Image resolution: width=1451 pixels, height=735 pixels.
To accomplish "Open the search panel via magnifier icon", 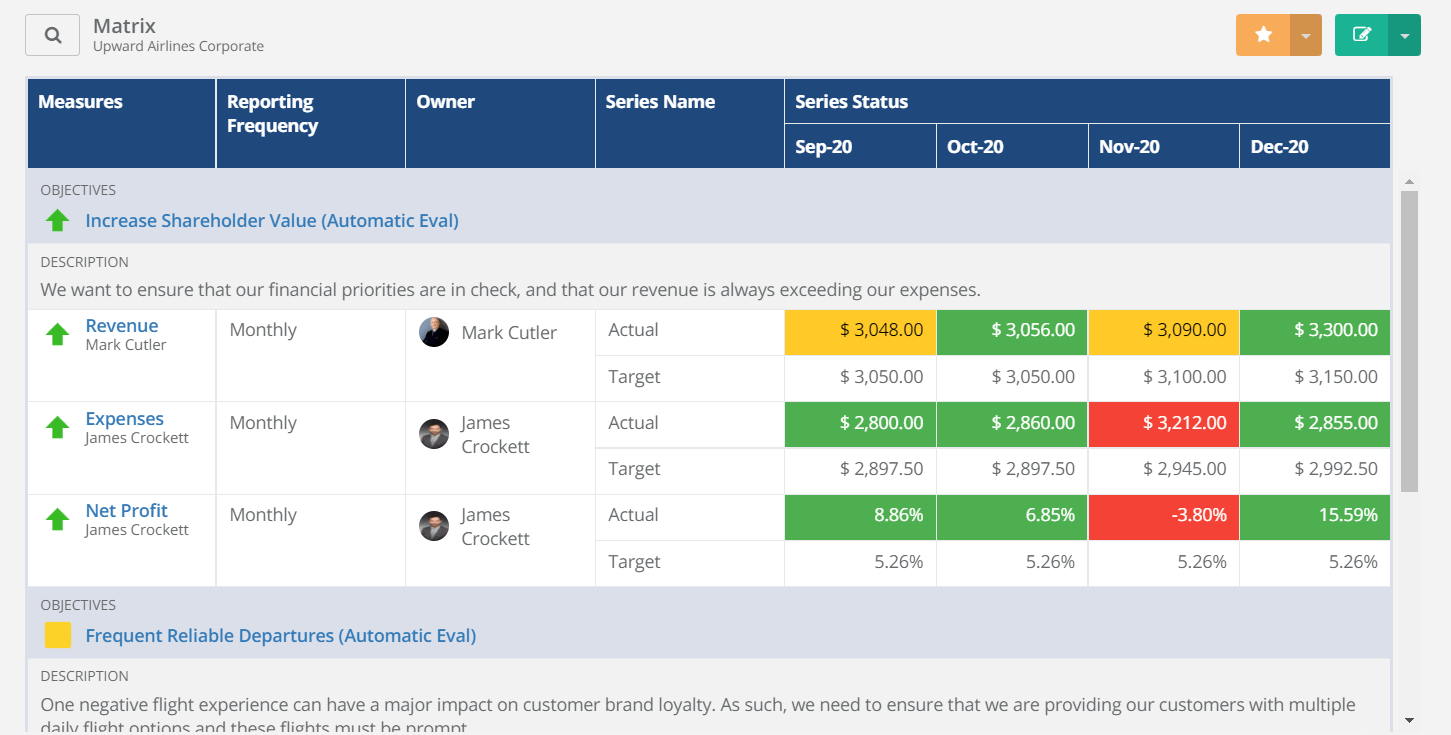I will point(51,34).
